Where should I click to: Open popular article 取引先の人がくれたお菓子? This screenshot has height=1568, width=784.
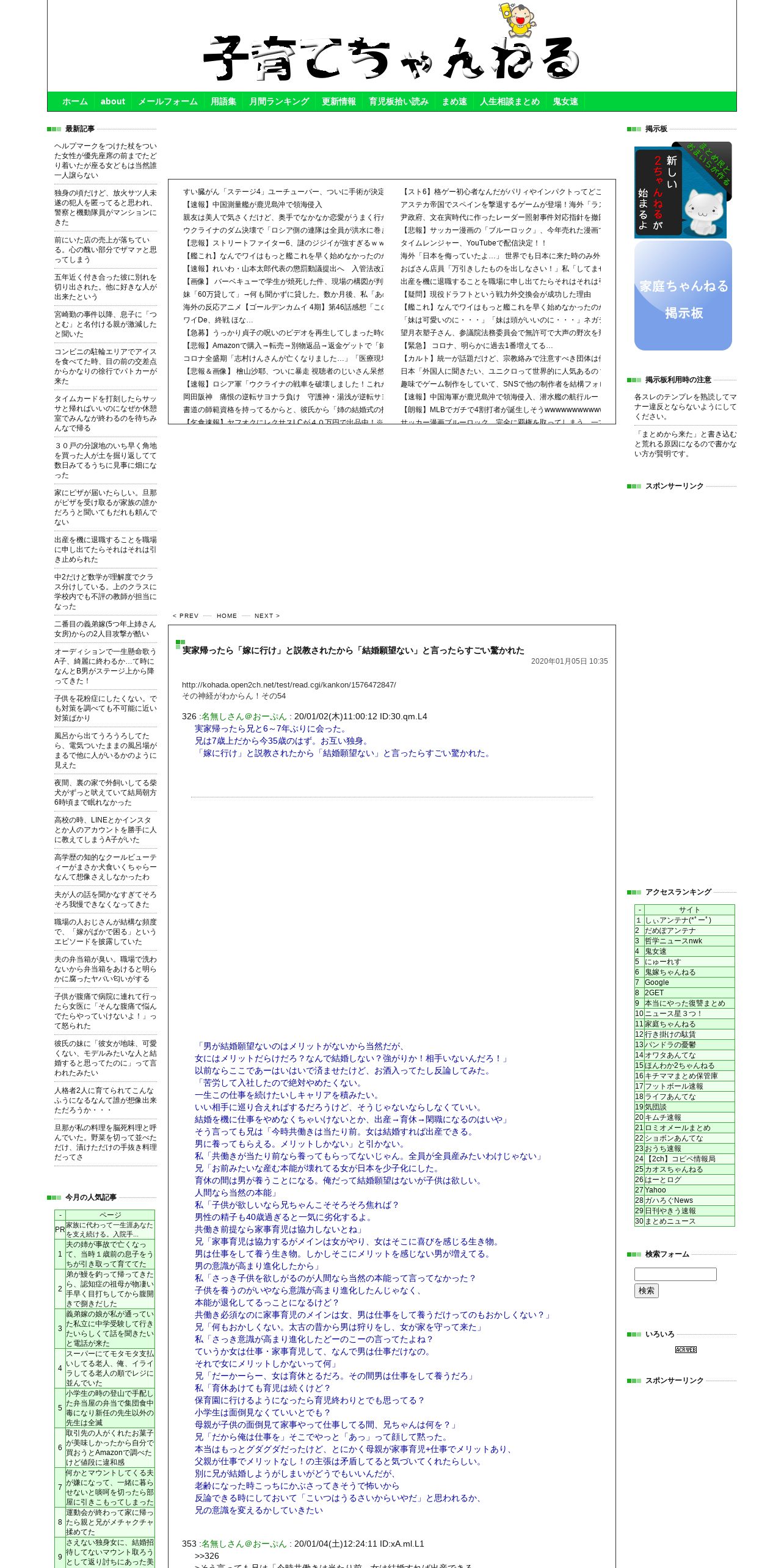(110, 1448)
